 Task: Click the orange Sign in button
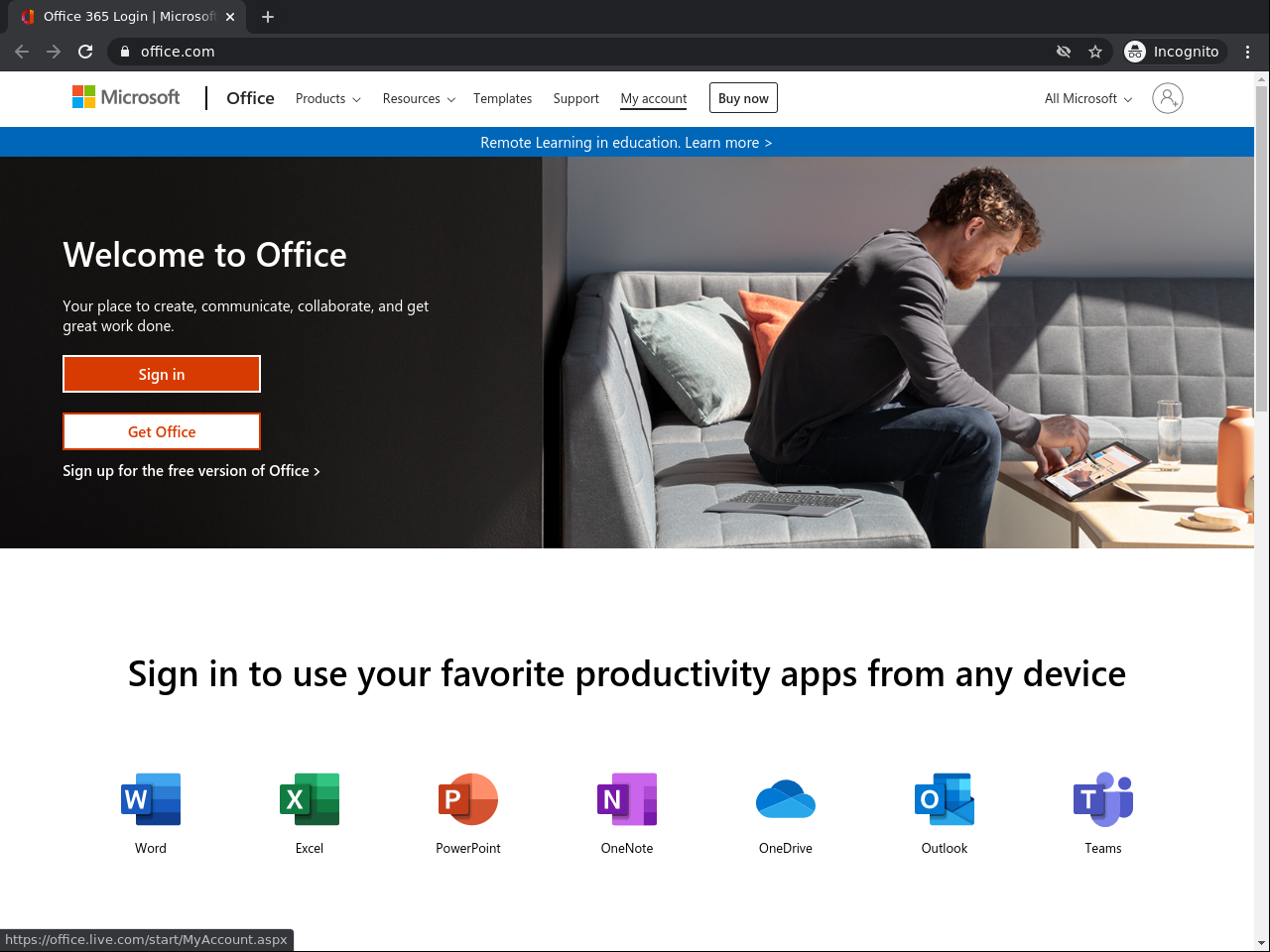click(x=162, y=374)
